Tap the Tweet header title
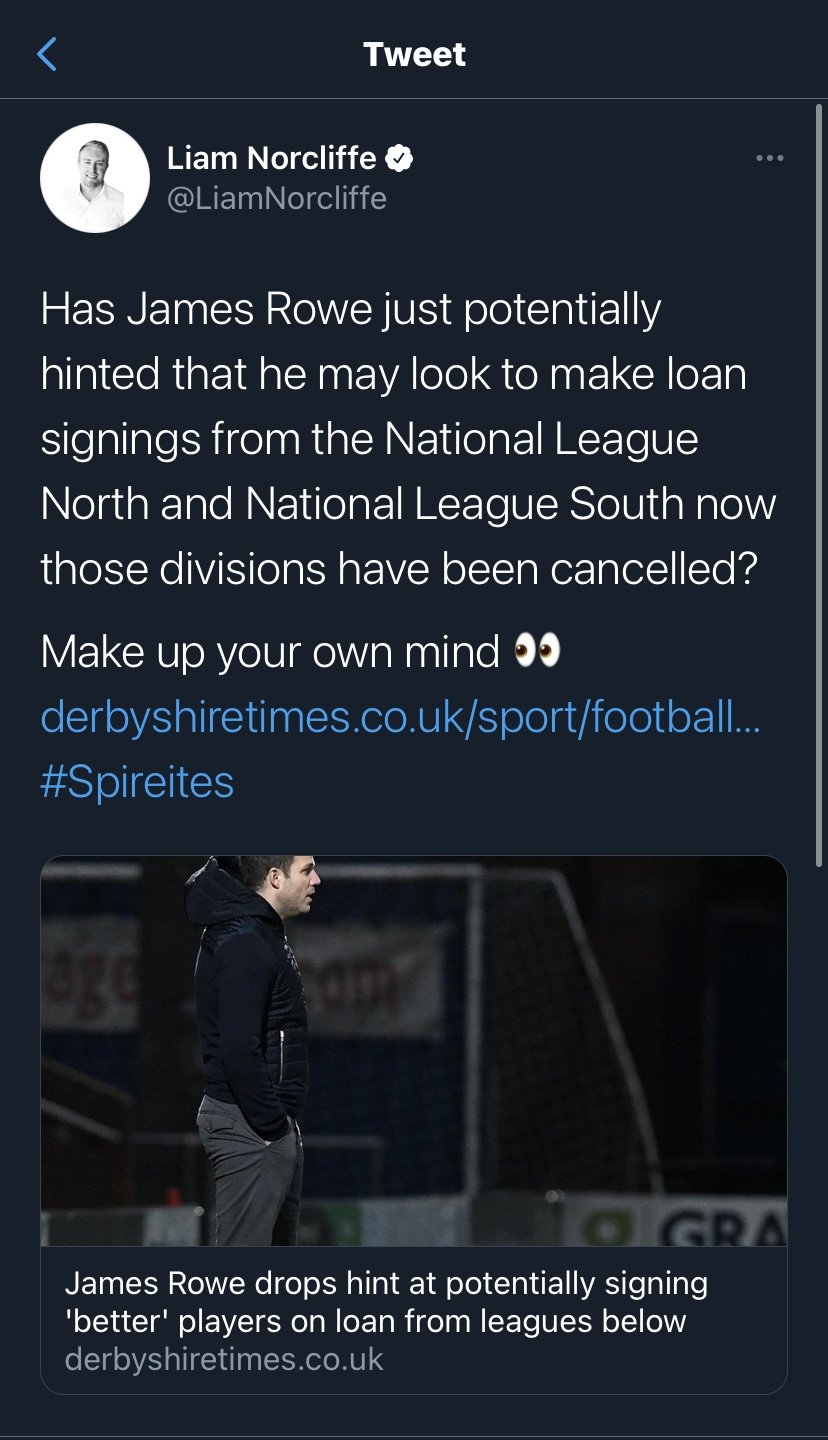Viewport: 828px width, 1440px height. tap(414, 54)
